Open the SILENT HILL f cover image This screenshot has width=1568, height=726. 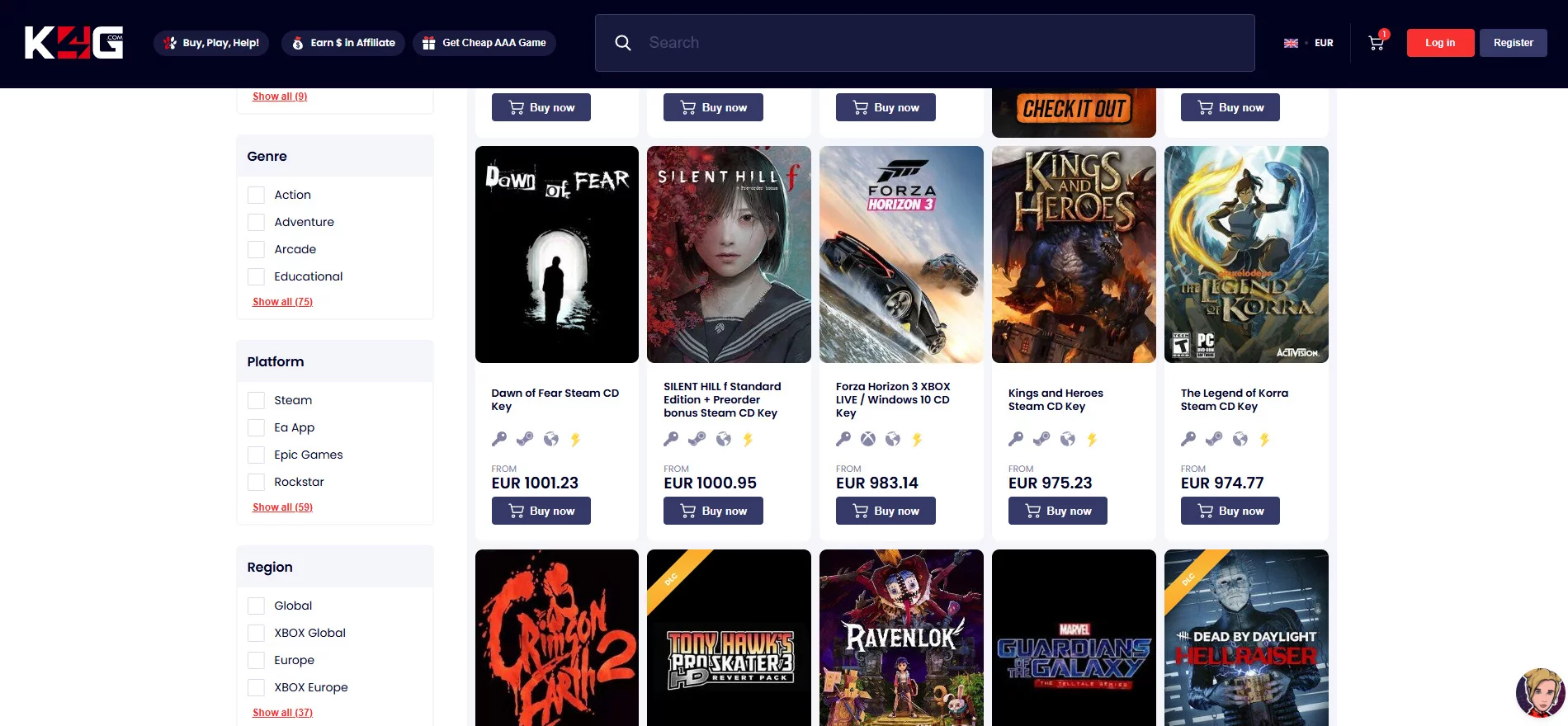point(729,254)
